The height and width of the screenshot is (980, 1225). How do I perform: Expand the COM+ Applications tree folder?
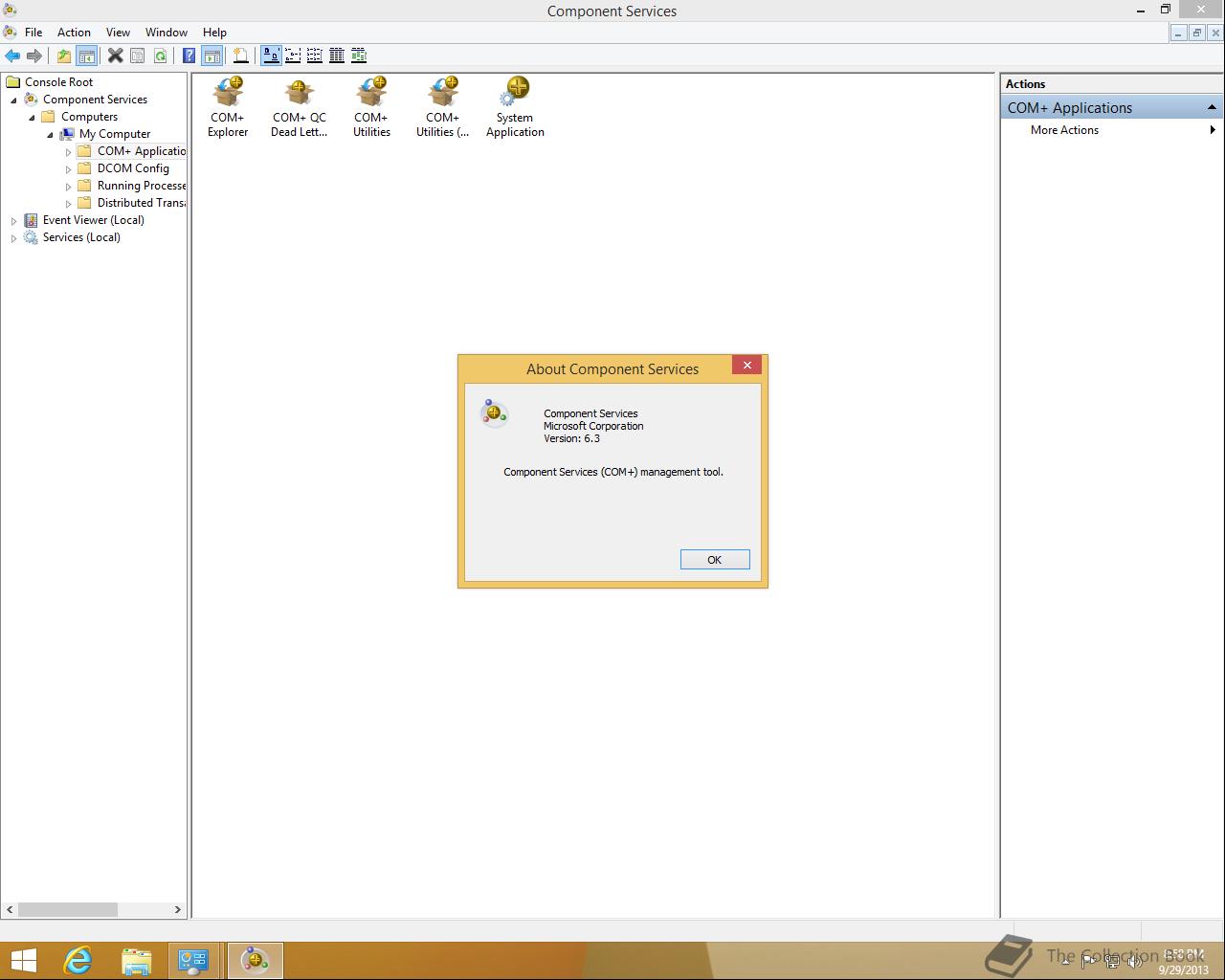68,151
